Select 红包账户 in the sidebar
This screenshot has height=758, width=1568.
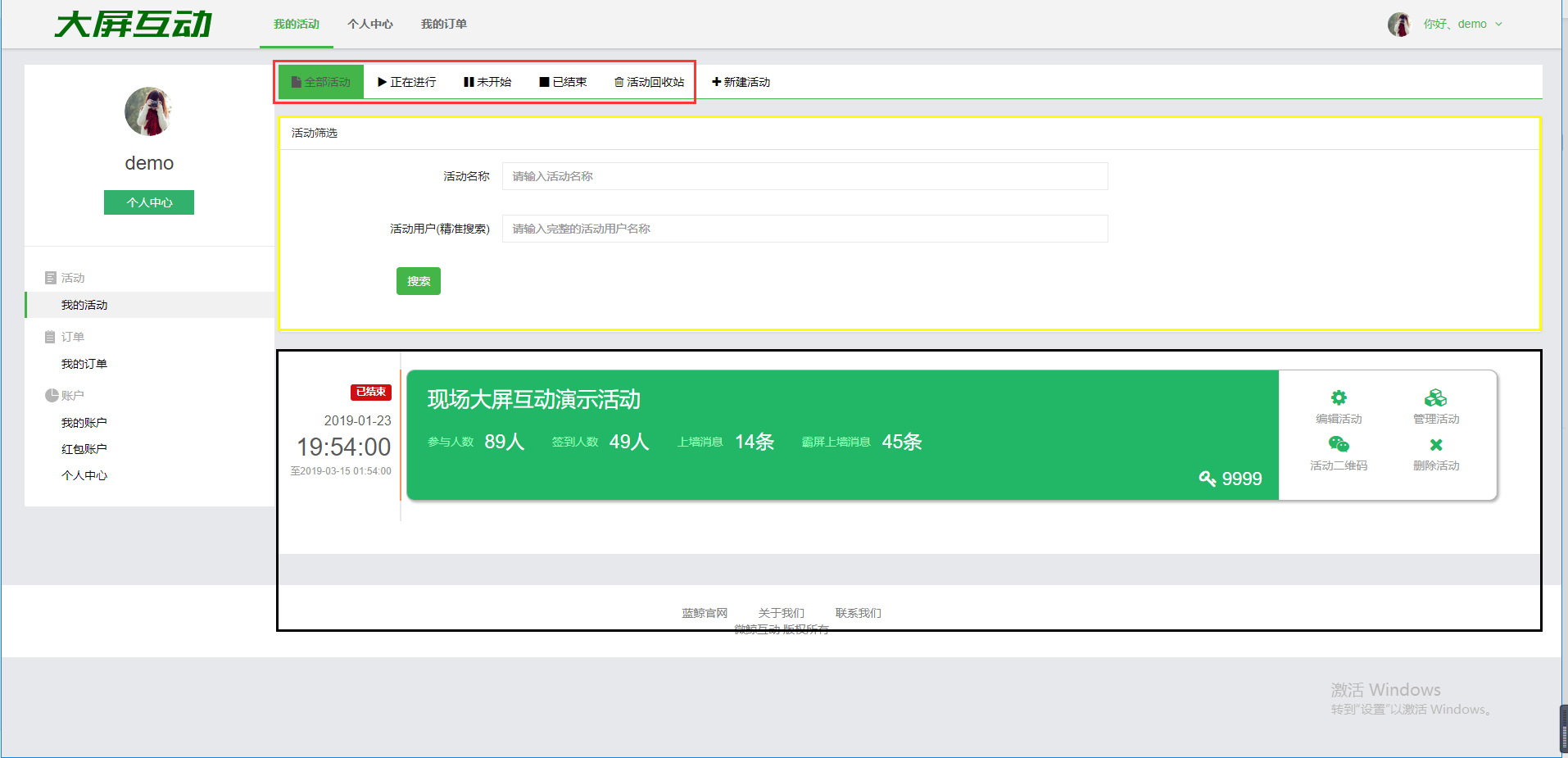[84, 449]
